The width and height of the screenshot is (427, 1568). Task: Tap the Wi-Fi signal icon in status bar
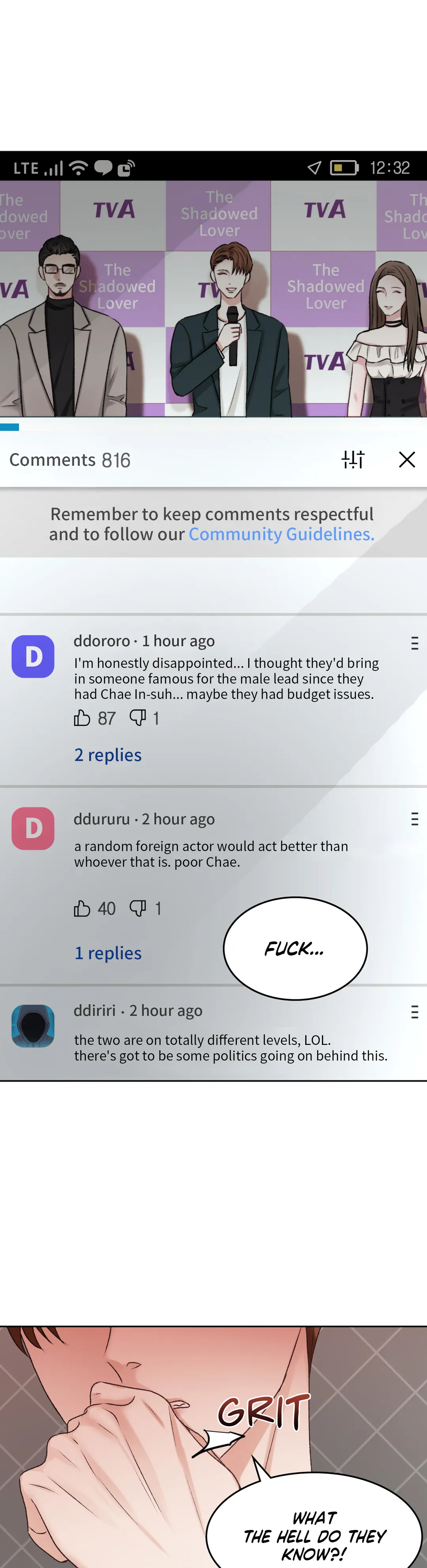point(79,167)
